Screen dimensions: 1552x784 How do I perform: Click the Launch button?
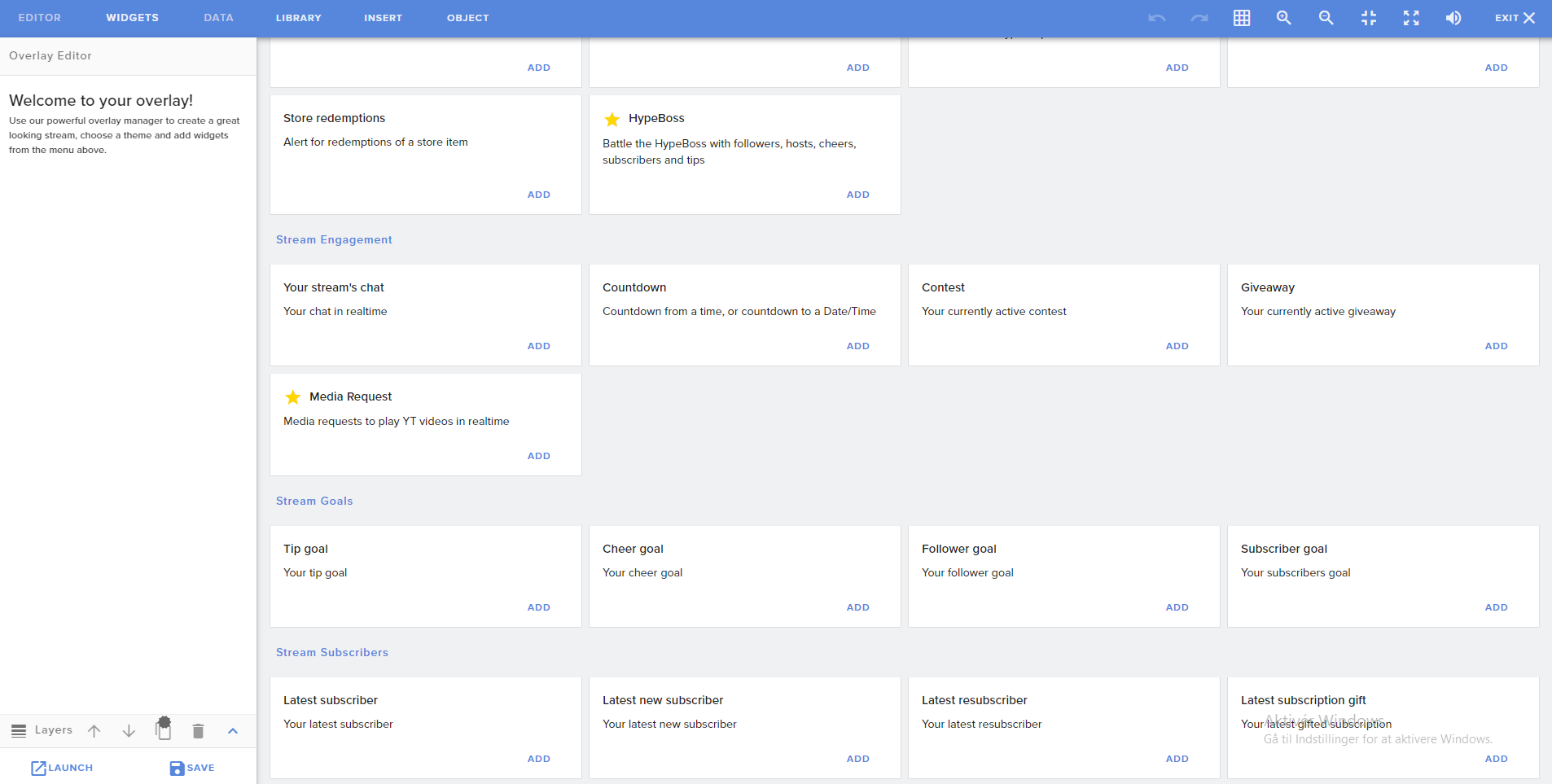click(62, 768)
